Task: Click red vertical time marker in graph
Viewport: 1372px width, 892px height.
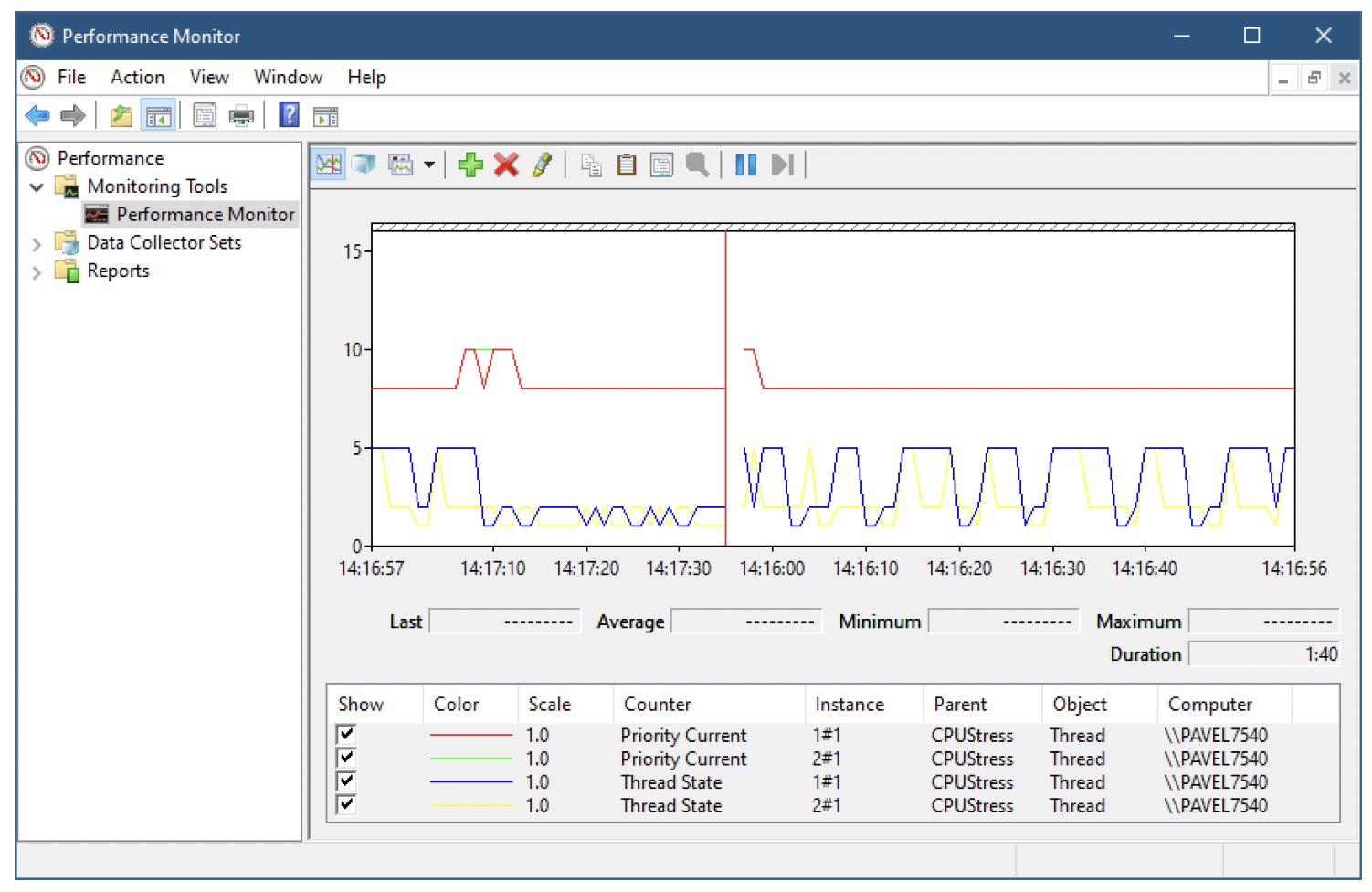Action: [x=725, y=388]
